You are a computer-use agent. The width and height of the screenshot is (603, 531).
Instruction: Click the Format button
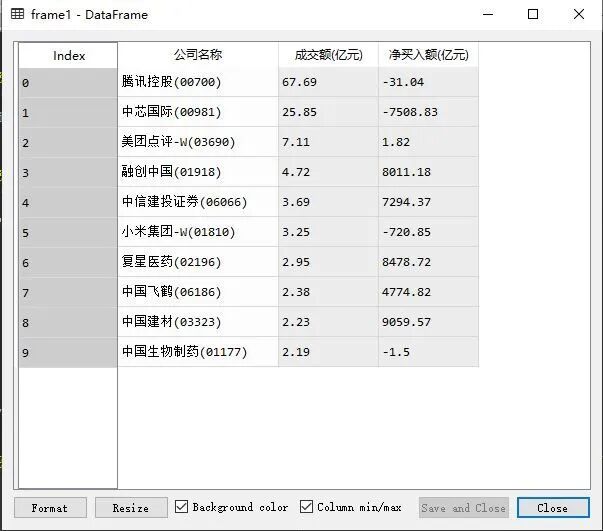pyautogui.click(x=50, y=508)
